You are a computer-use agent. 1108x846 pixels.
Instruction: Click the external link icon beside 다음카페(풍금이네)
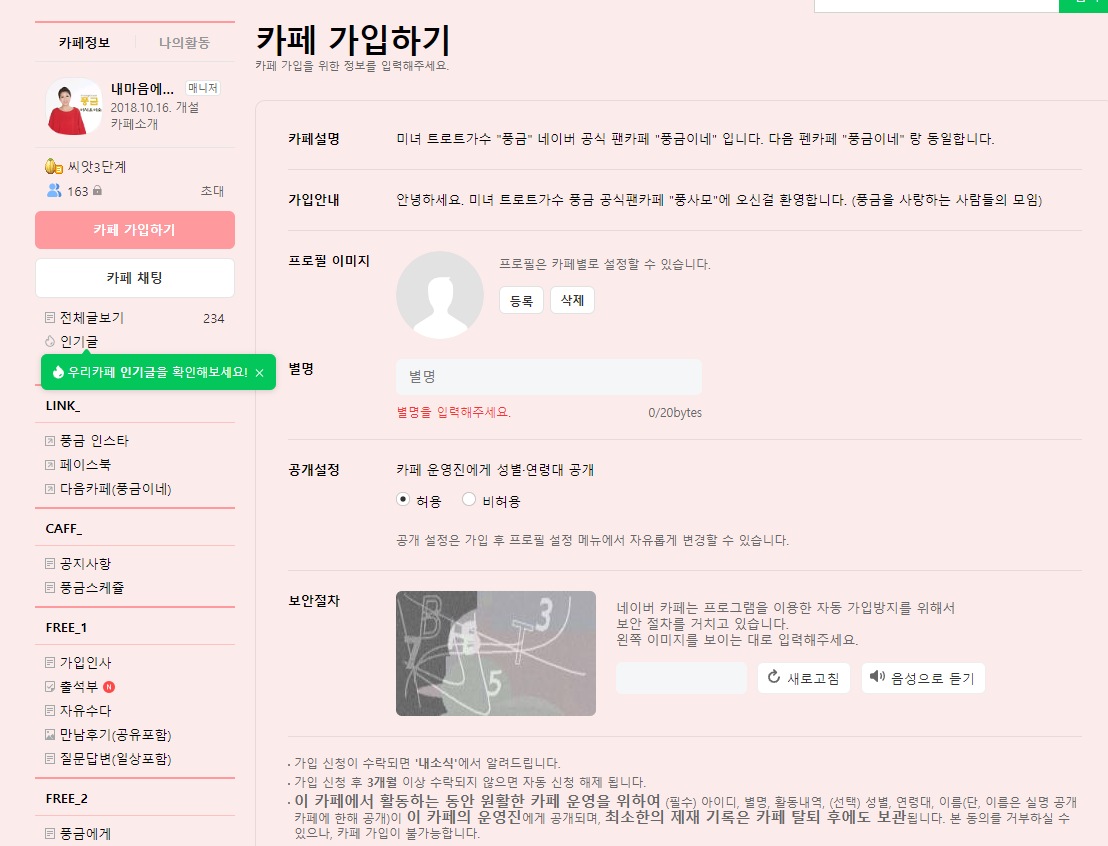pyautogui.click(x=49, y=489)
